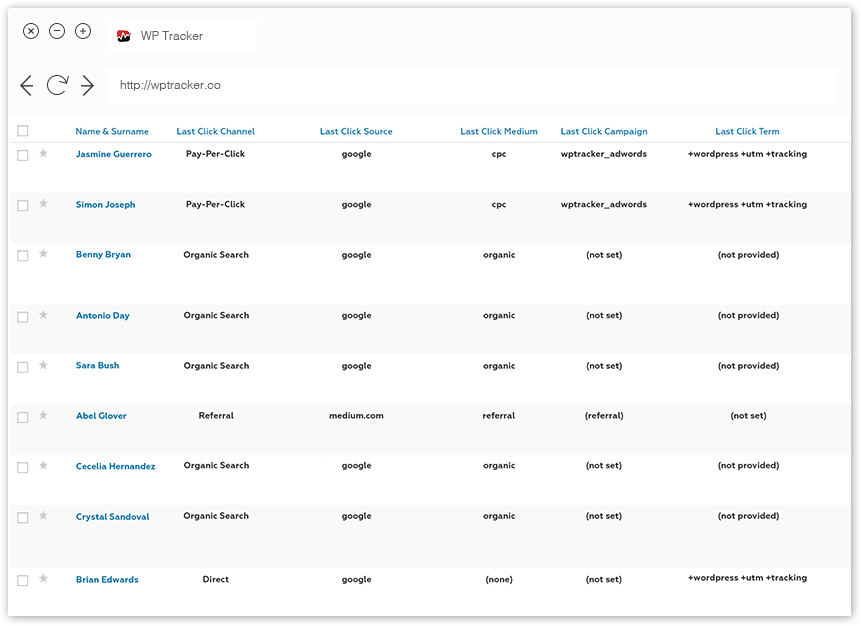This screenshot has height=626, width=861.
Task: Click 'Organic Search' in Benny Bryan row
Action: point(216,255)
